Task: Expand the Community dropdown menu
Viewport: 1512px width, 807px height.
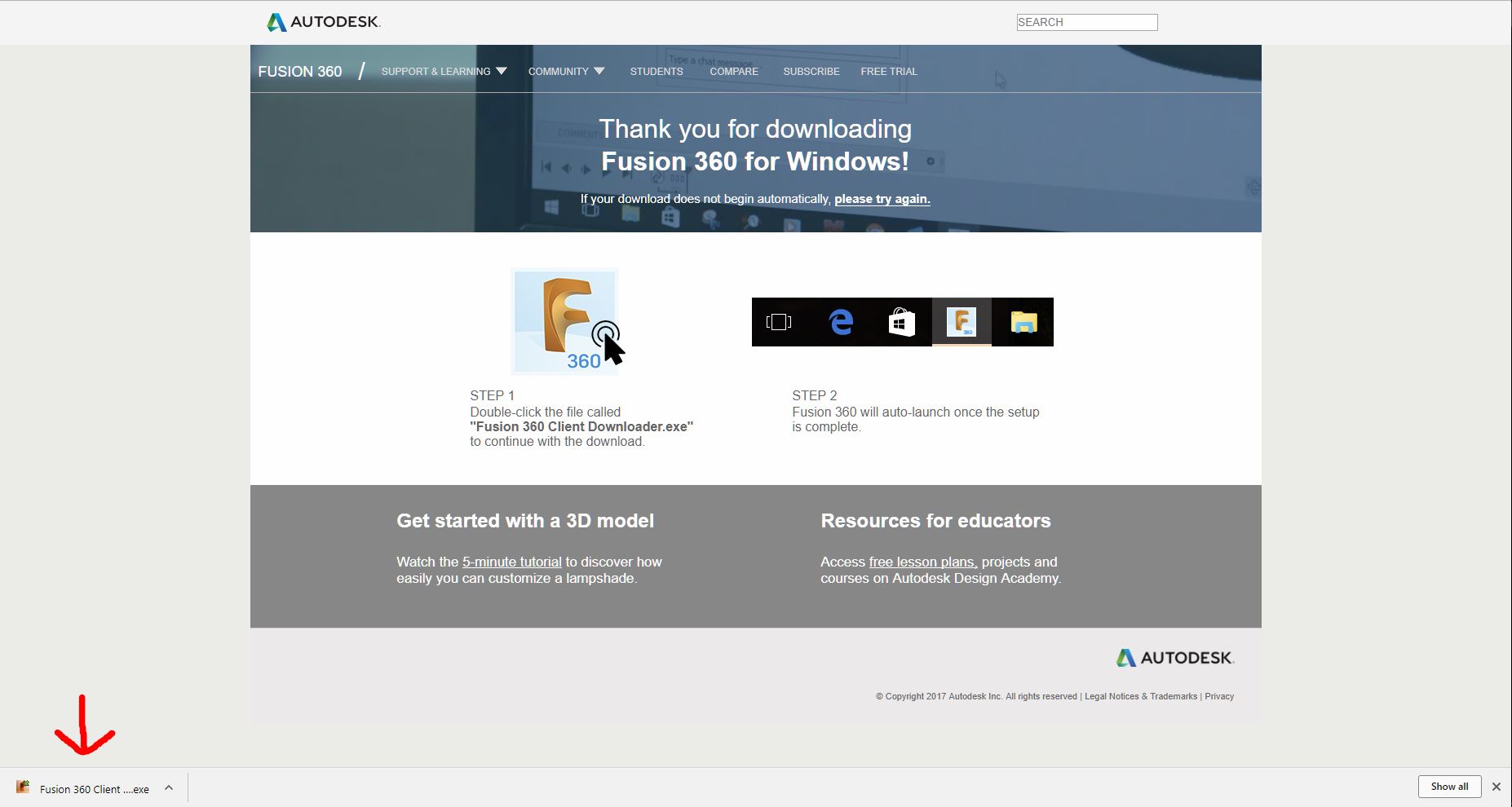Action: point(566,72)
